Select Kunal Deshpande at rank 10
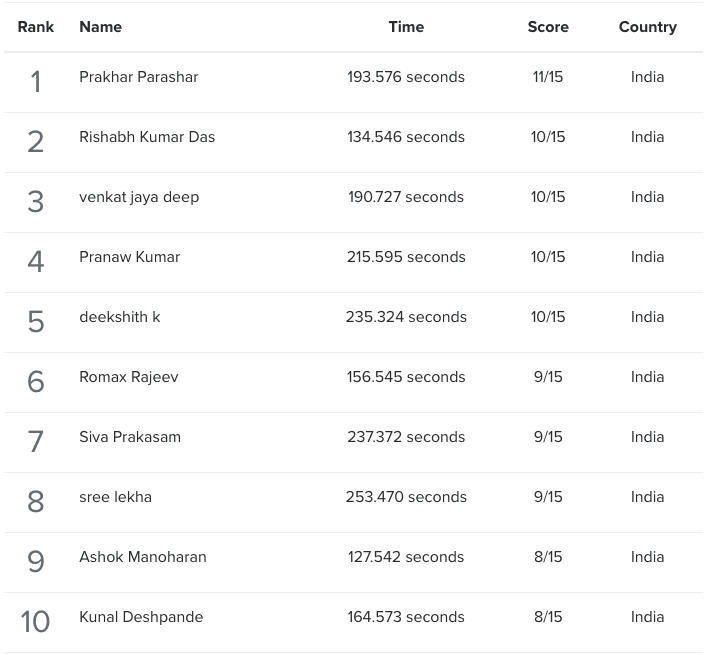 point(141,617)
